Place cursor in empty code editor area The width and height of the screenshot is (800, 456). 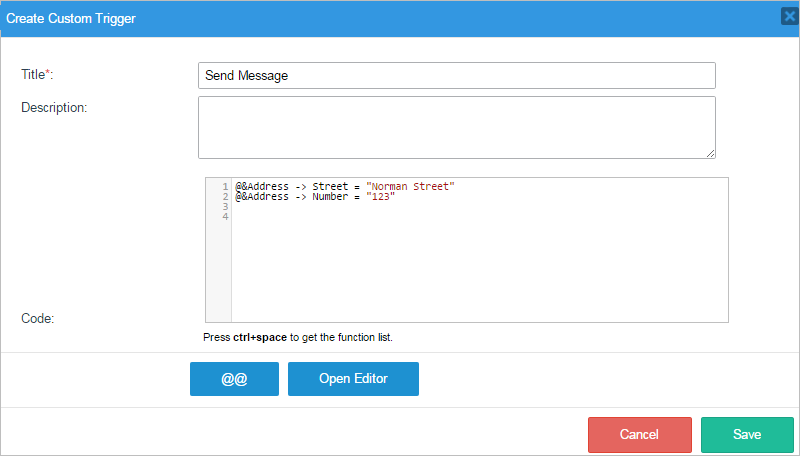click(480, 270)
